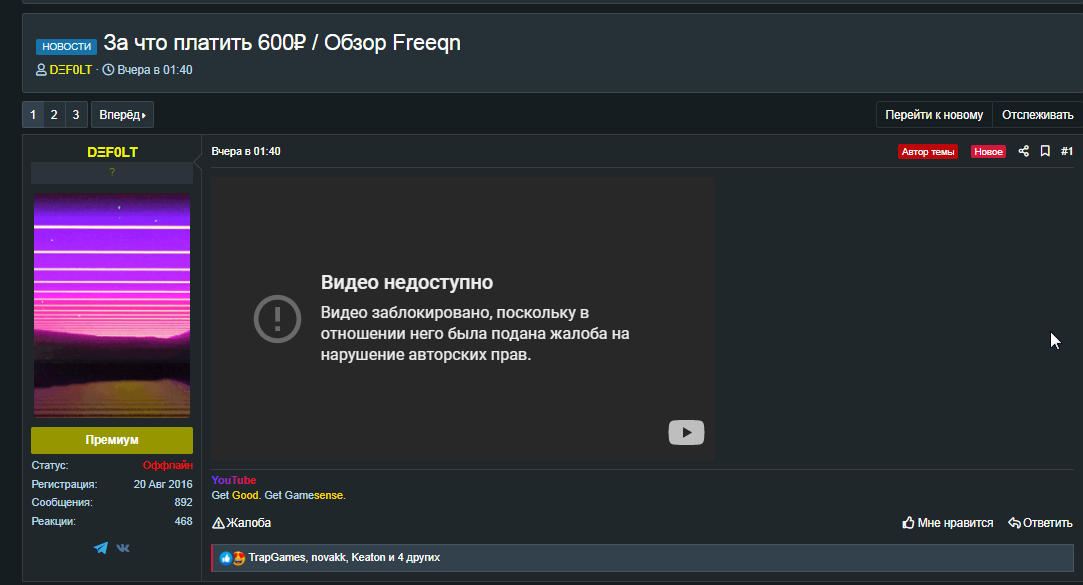Open the author's VK profile icon
Screen dimensions: 1083x585
click(123, 548)
